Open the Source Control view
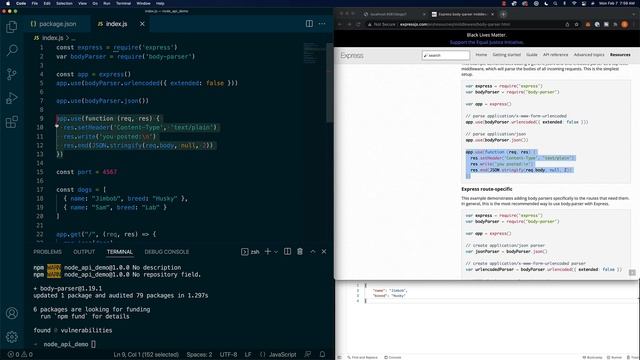Viewport: 640px width, 360px height. pos(12,74)
